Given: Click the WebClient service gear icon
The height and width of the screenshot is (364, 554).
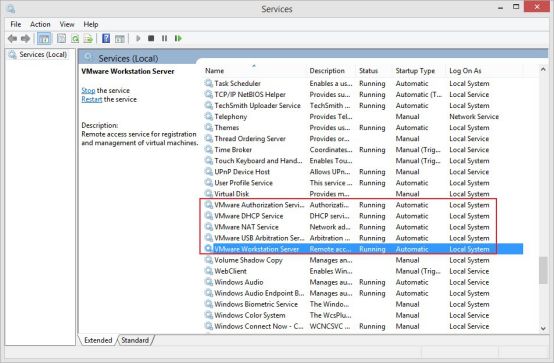Looking at the screenshot, I should click(x=209, y=271).
